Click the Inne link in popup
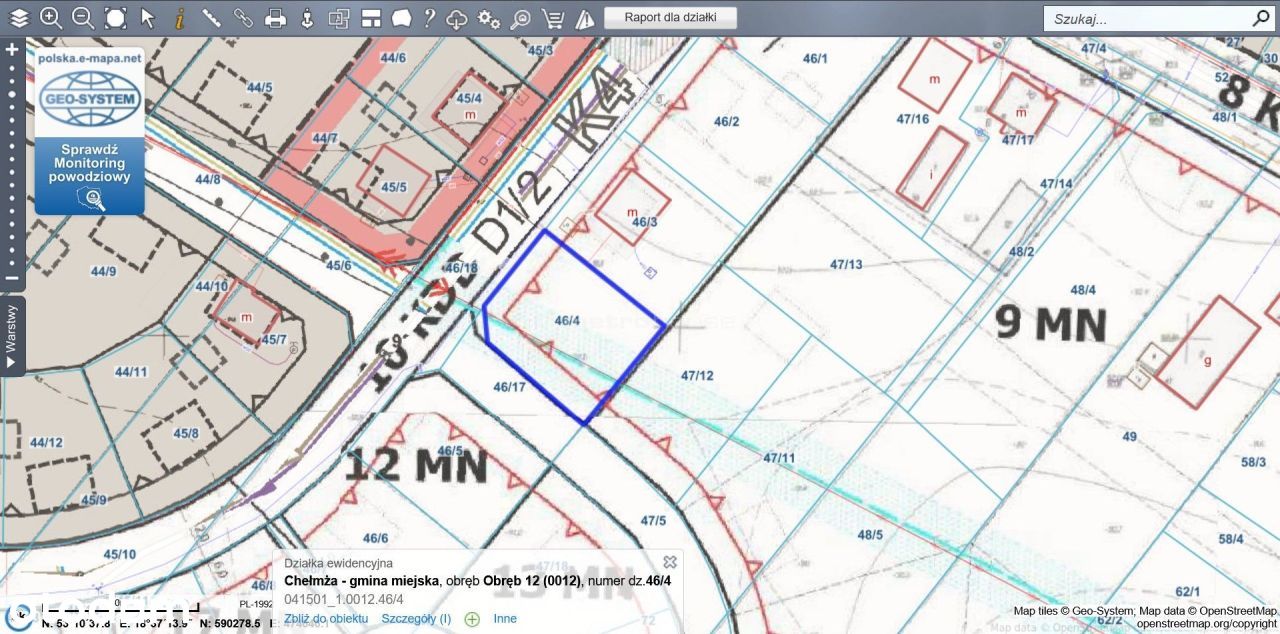Screen dimensions: 1280x634 [x=505, y=618]
